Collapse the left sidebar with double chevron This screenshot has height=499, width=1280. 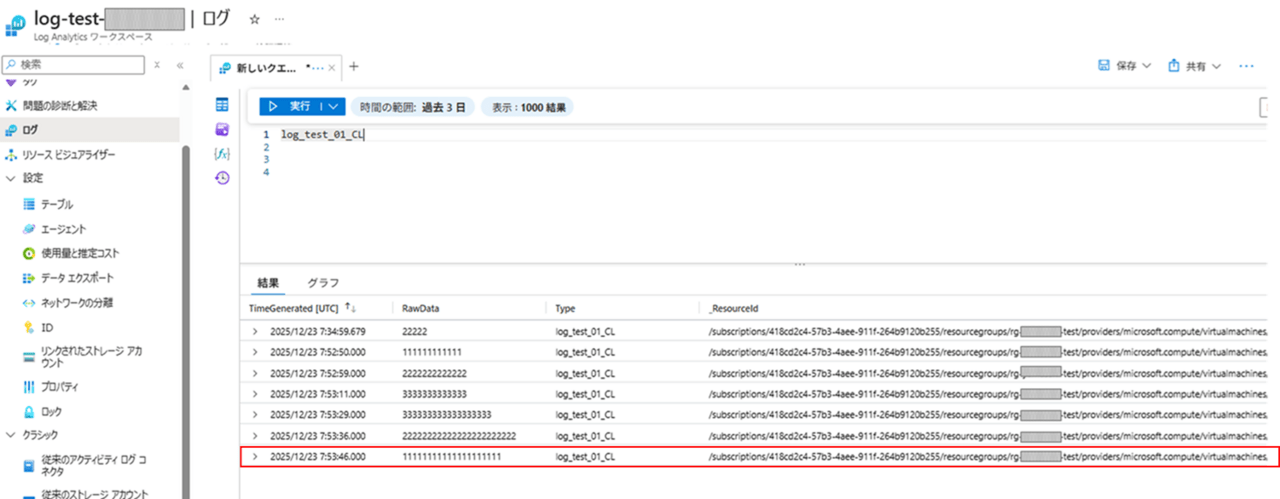[180, 64]
